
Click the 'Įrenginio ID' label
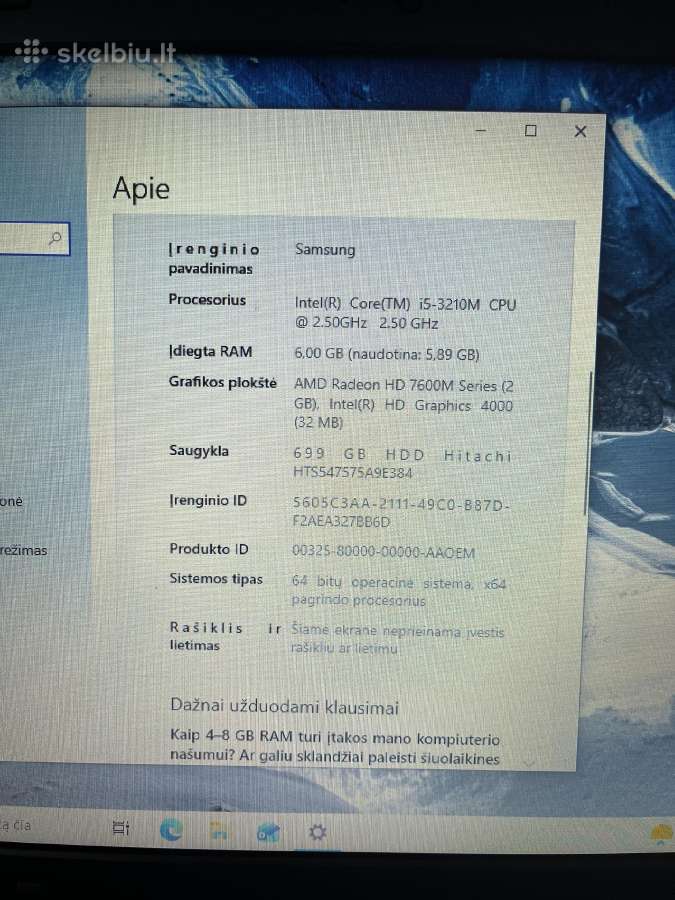pos(208,501)
